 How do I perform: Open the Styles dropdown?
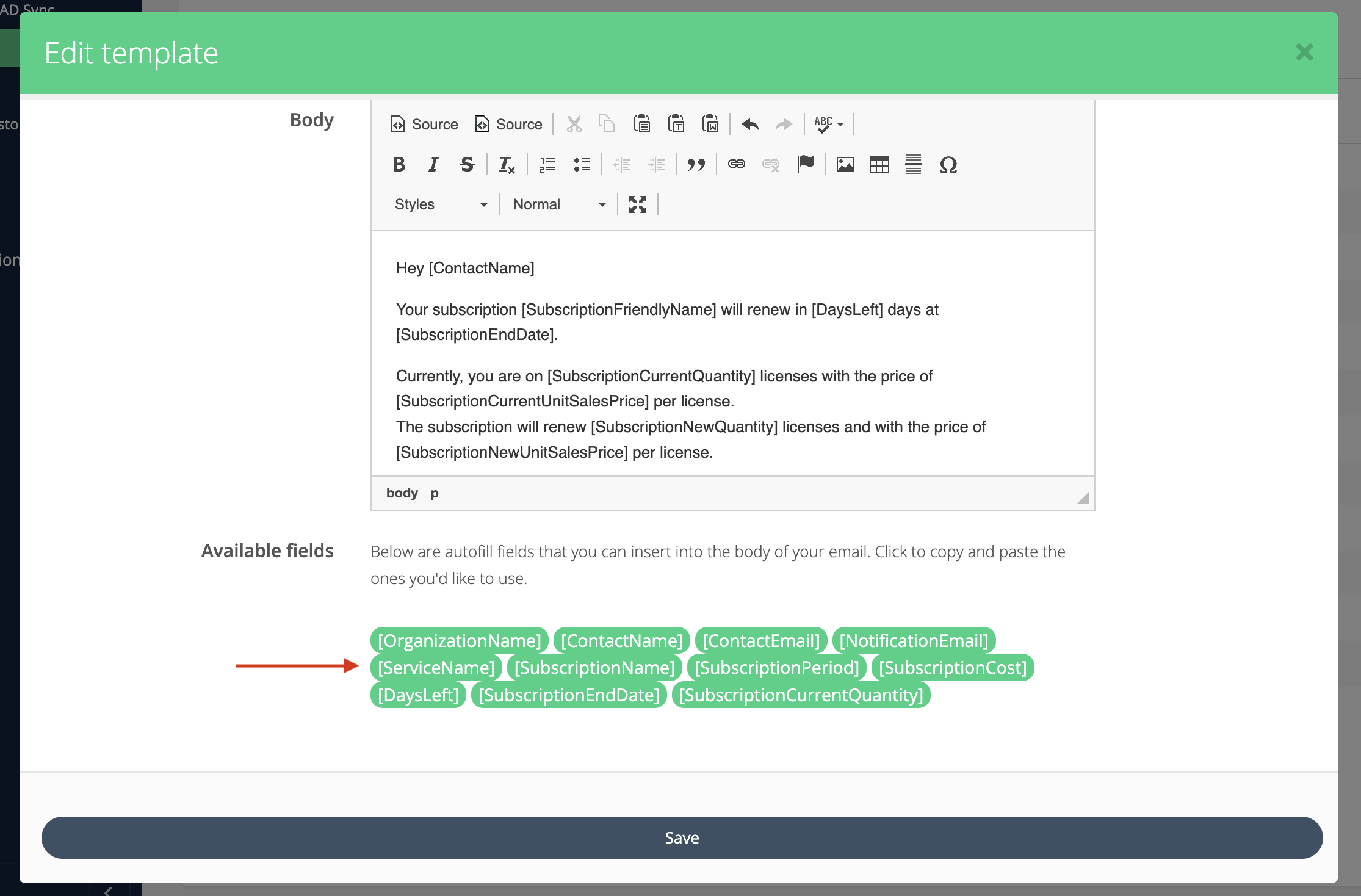[x=439, y=204]
